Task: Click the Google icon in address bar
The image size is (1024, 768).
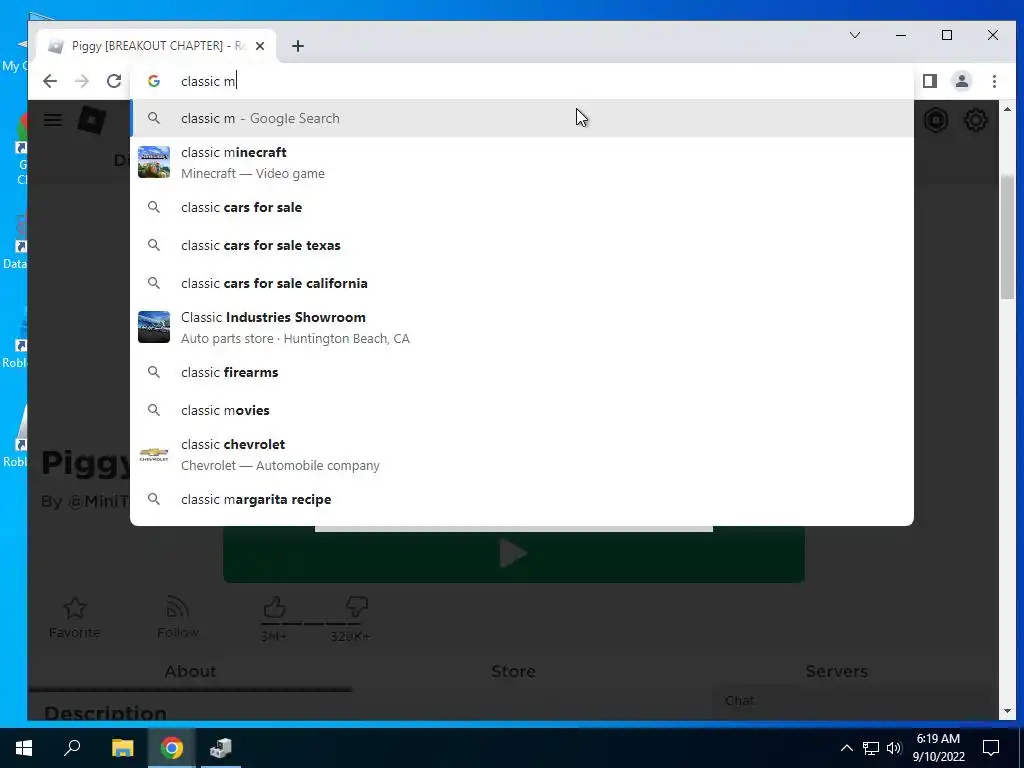Action: 154,81
